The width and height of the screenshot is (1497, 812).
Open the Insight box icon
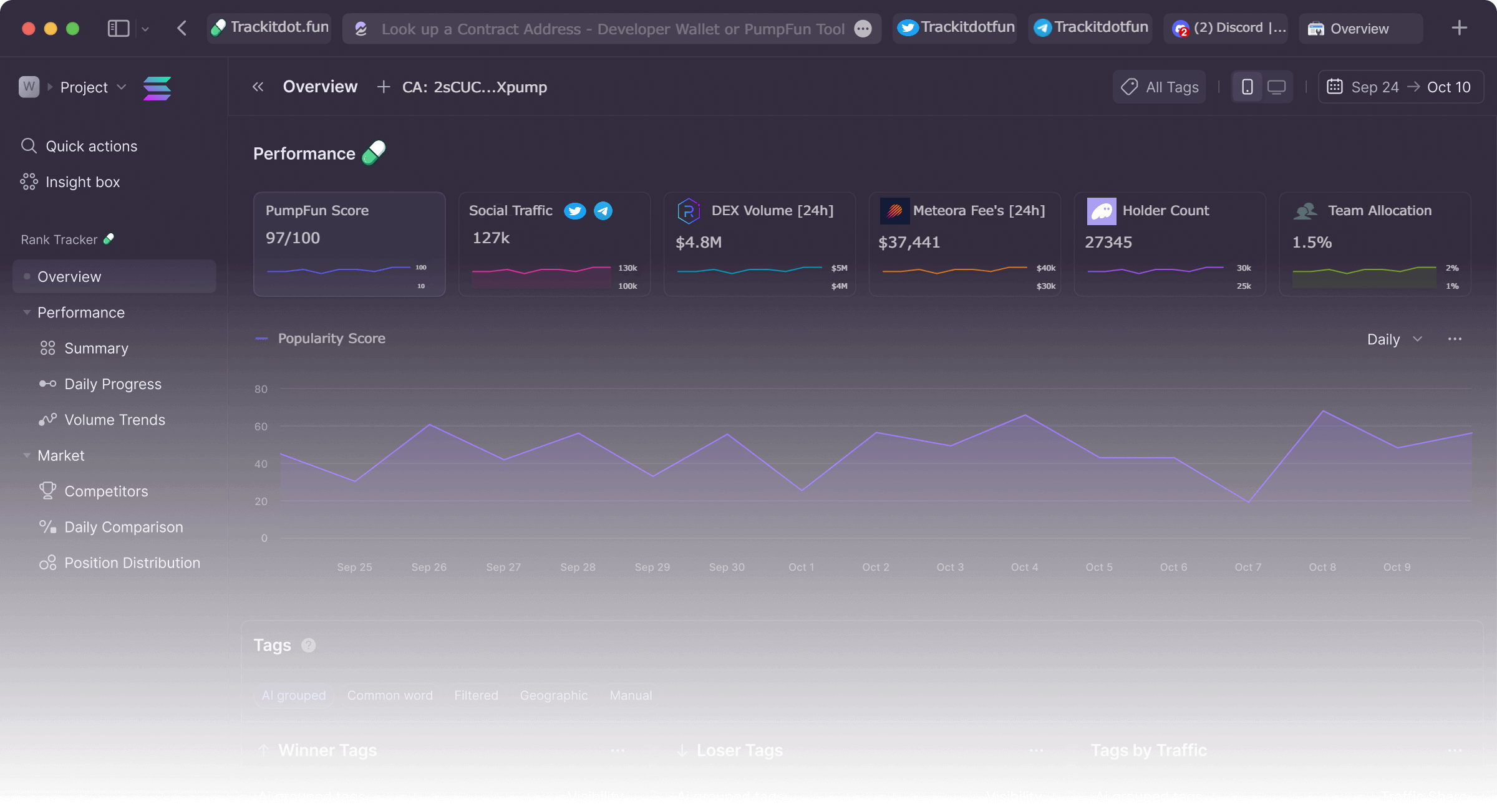pyautogui.click(x=29, y=181)
